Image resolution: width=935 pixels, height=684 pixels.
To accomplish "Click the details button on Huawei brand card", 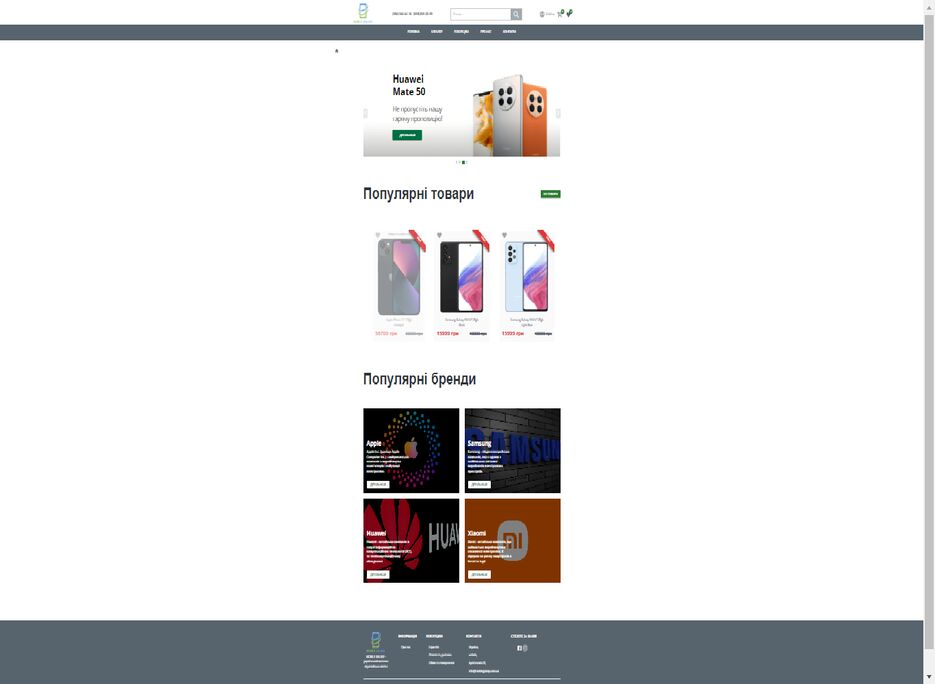I will (x=377, y=574).
